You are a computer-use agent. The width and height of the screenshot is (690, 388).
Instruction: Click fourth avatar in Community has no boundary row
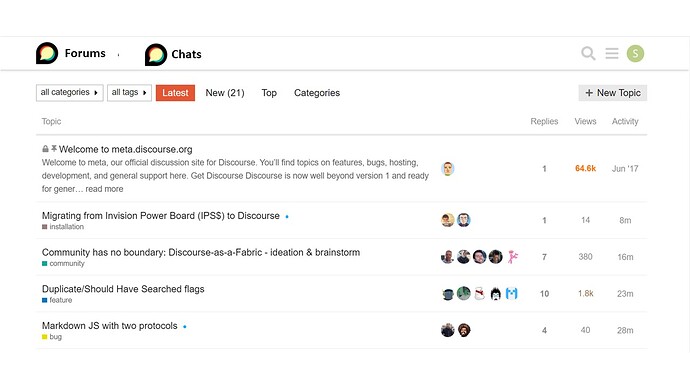[495, 256]
